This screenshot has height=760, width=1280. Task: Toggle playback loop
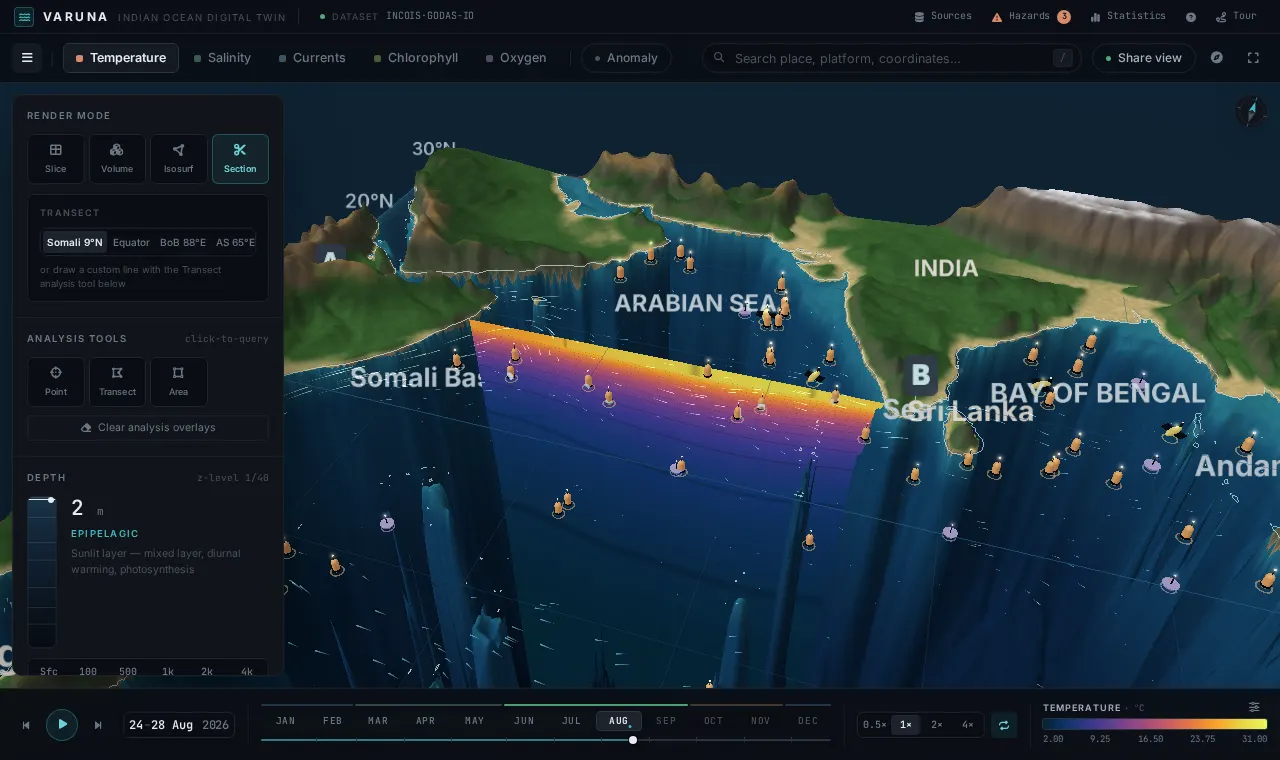point(1004,725)
